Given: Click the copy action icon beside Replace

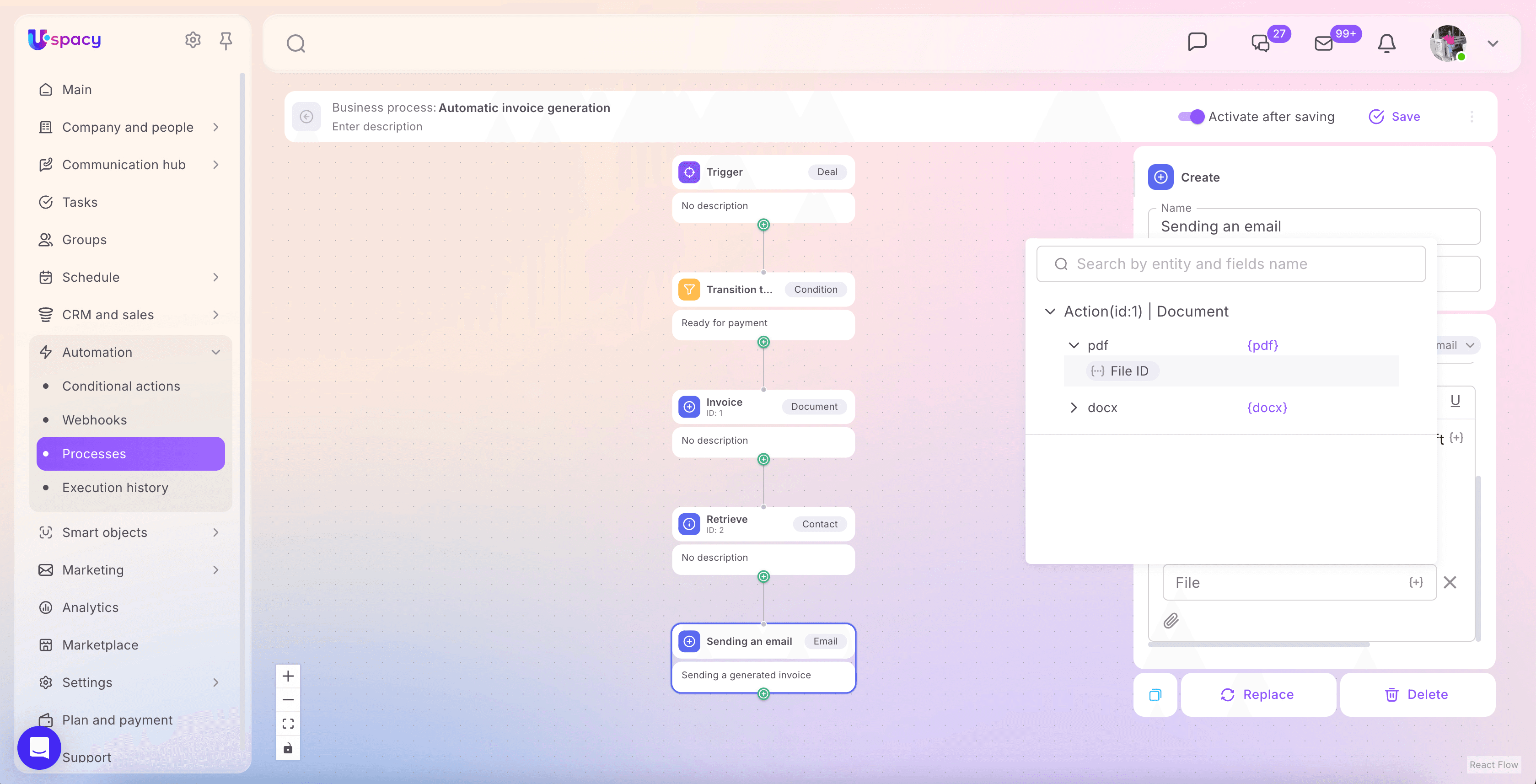Looking at the screenshot, I should click(1155, 694).
